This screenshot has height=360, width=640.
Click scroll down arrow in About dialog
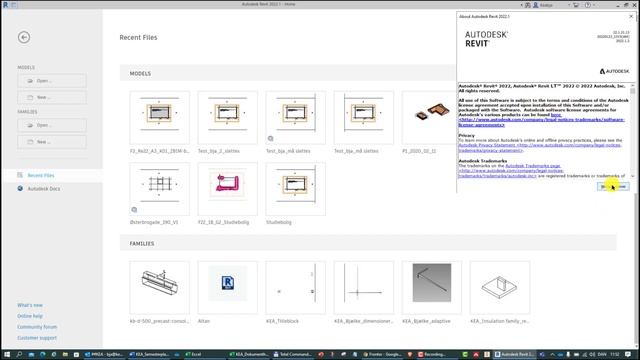click(x=633, y=176)
